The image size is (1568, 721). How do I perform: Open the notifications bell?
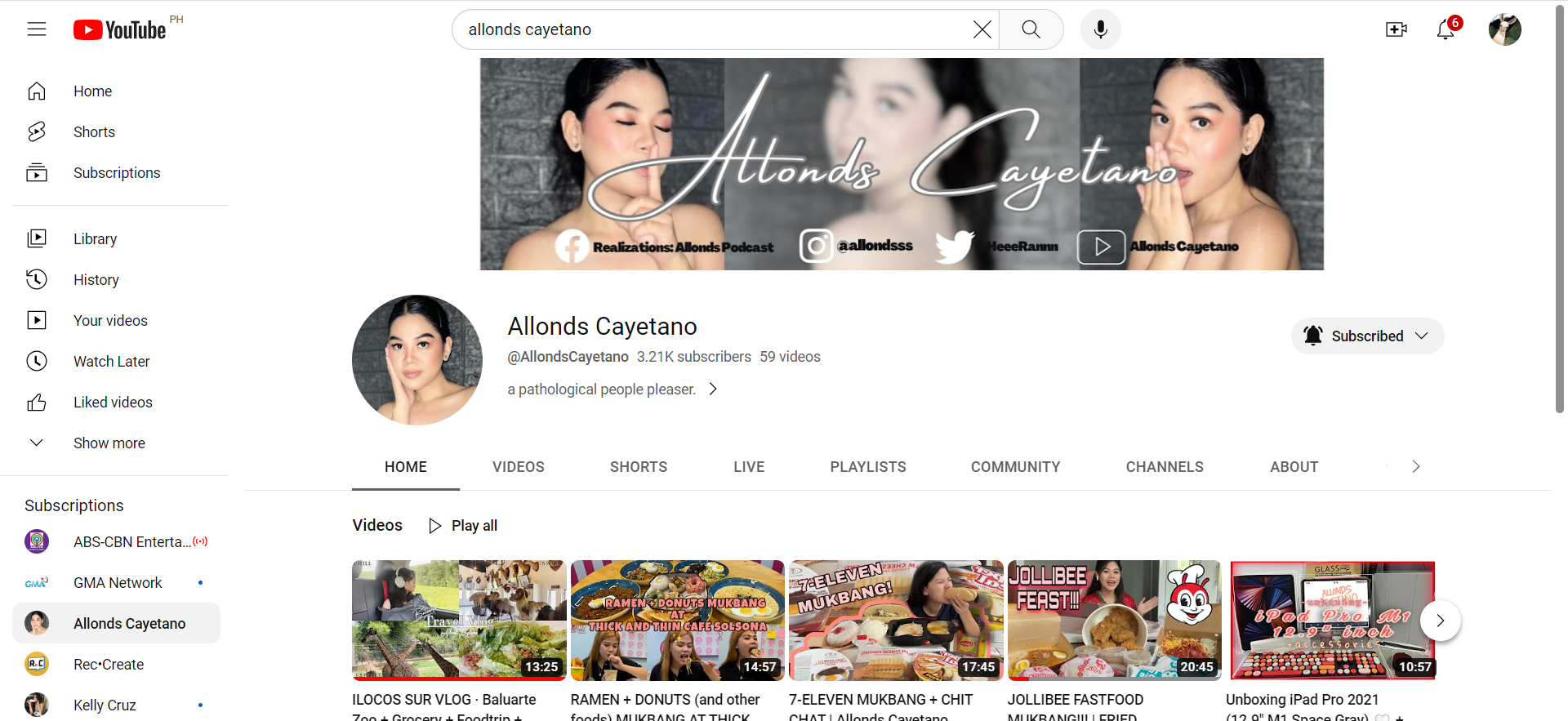tap(1446, 29)
